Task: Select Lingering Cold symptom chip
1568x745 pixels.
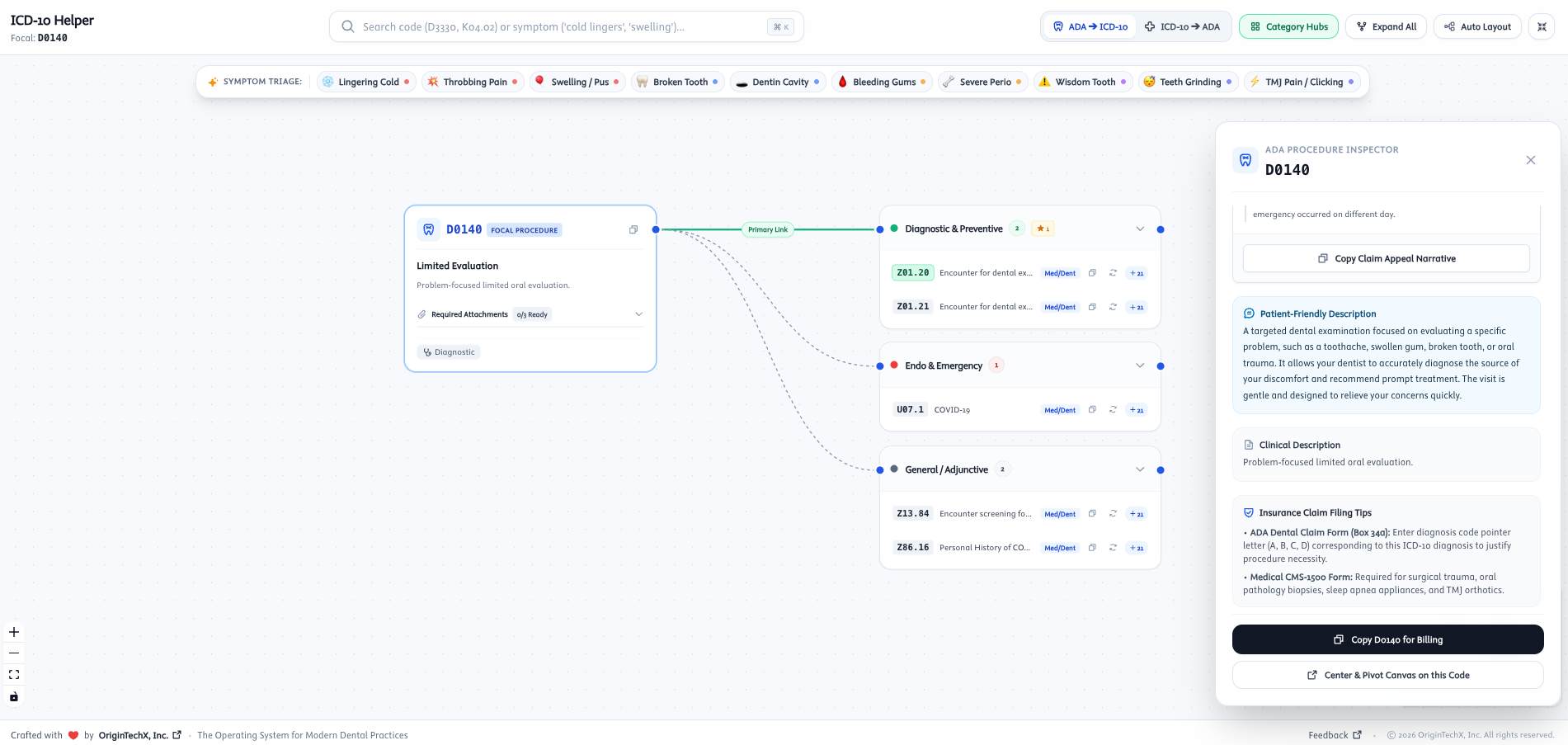Action: [366, 82]
